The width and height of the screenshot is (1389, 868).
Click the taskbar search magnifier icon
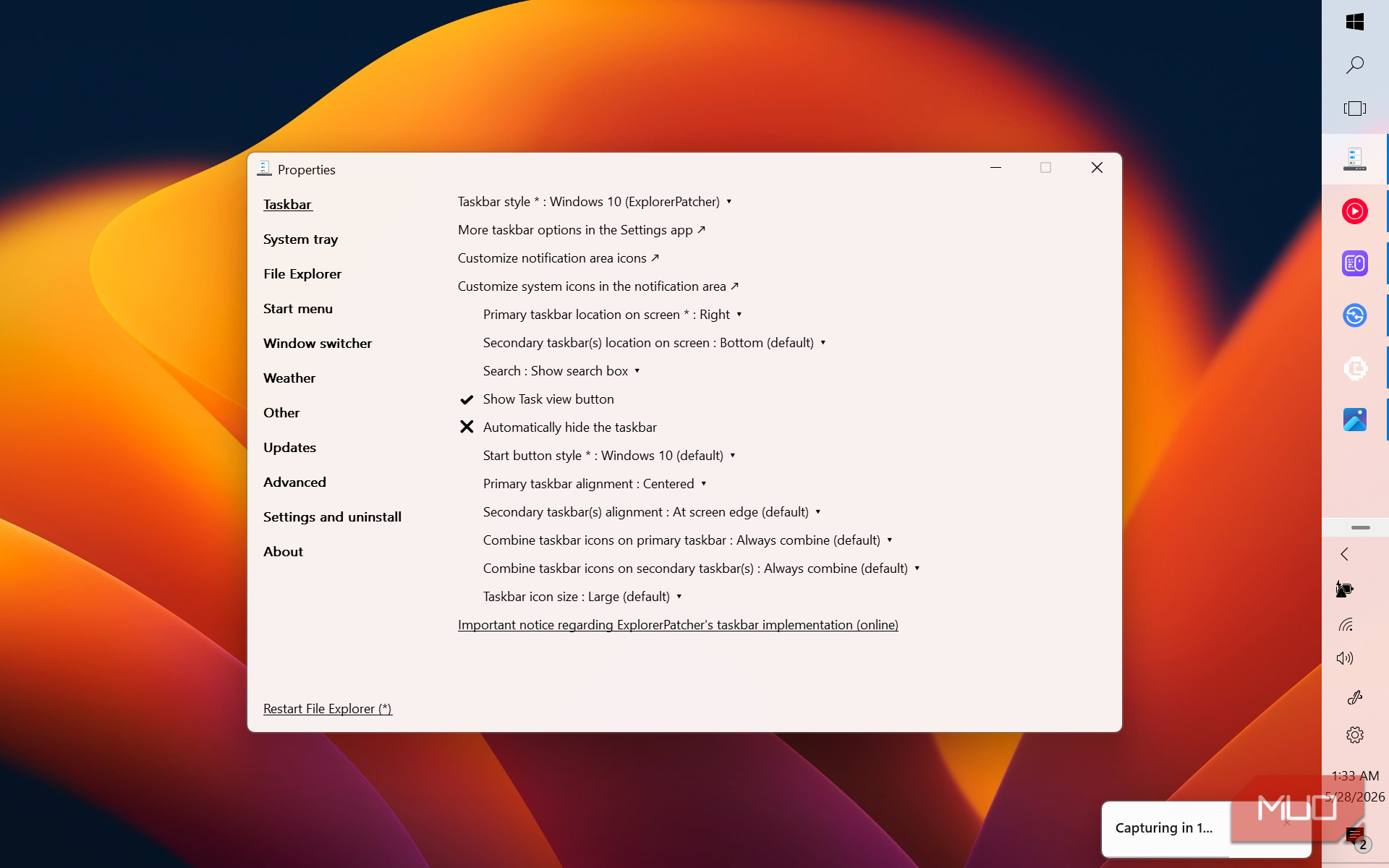pos(1355,65)
